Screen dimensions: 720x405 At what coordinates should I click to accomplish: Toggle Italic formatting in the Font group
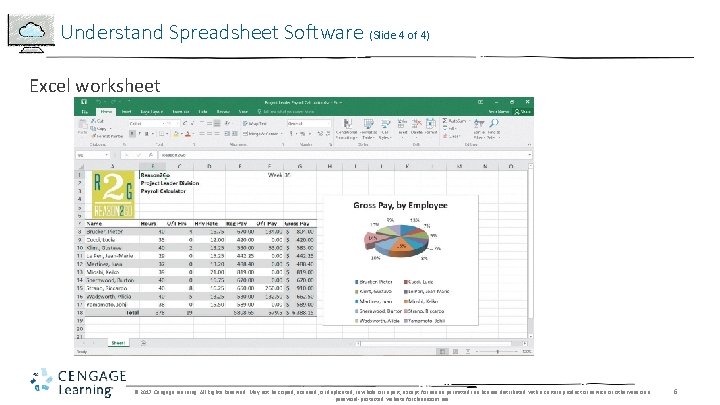140,134
